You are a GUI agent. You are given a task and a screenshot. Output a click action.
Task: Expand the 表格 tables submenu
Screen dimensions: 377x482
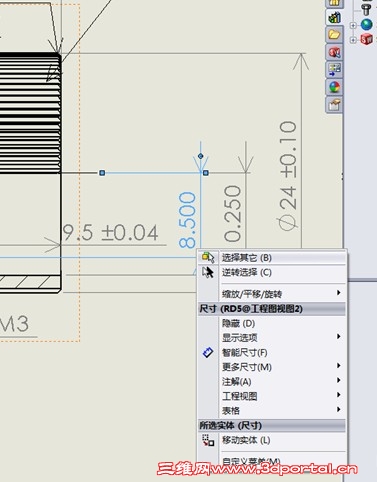coord(272,410)
